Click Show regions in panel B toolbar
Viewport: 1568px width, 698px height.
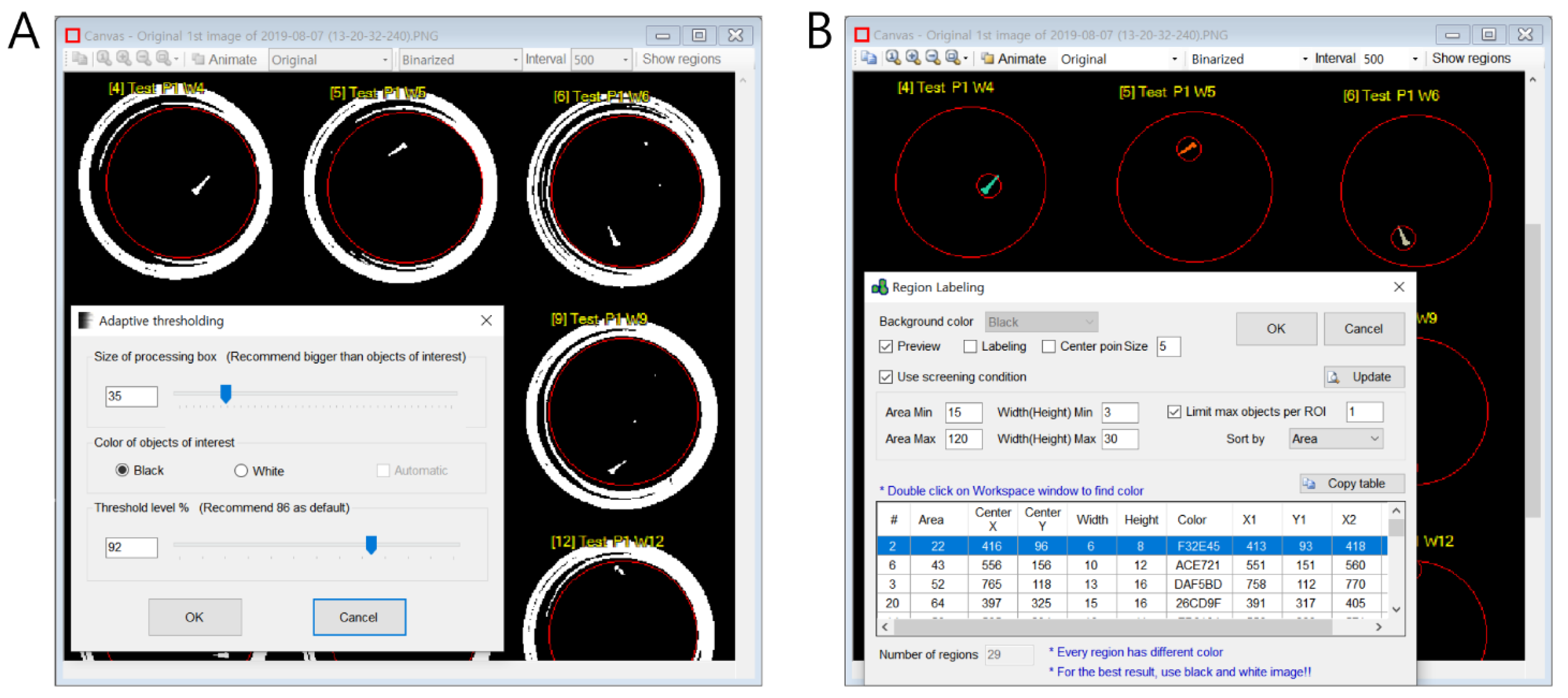click(x=1470, y=58)
